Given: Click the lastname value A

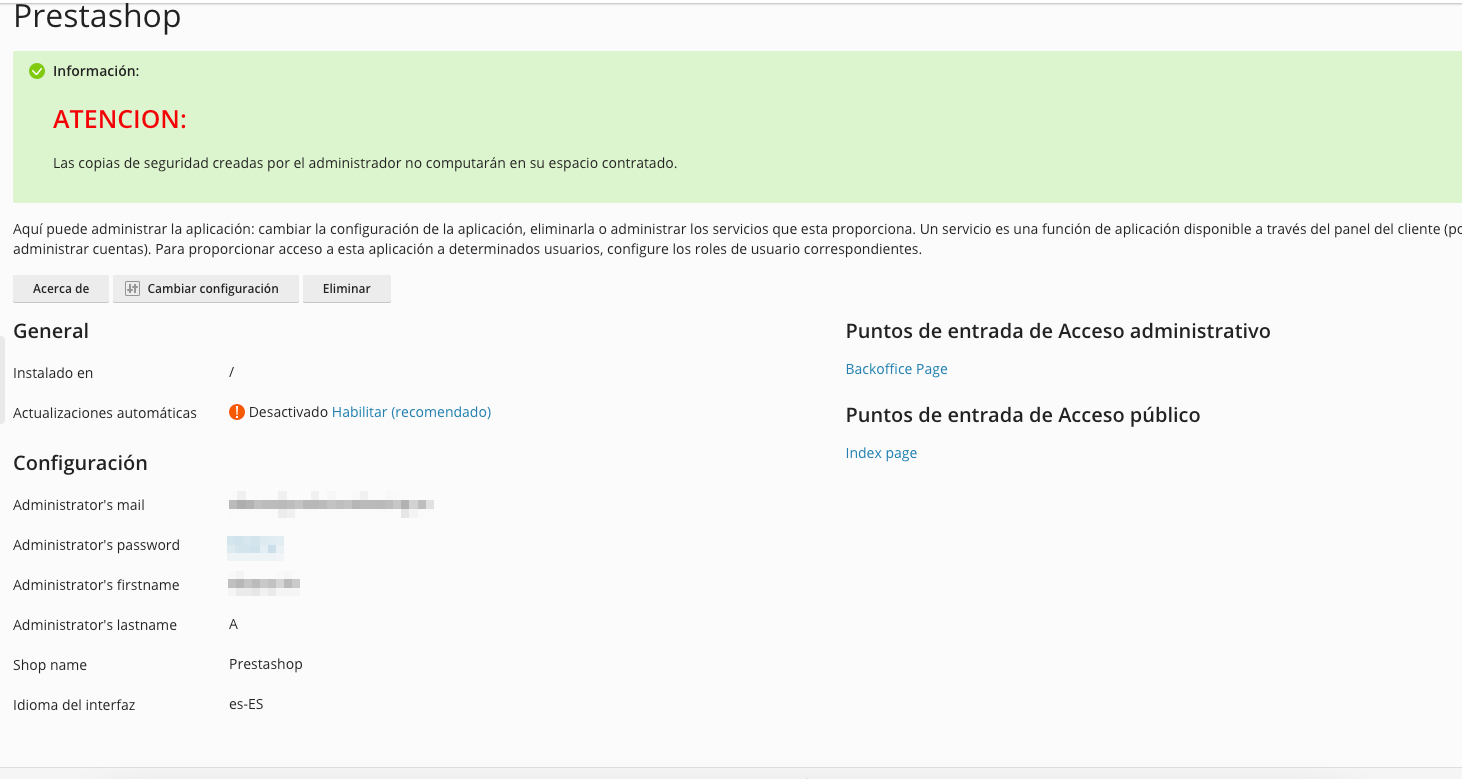Looking at the screenshot, I should (x=234, y=624).
